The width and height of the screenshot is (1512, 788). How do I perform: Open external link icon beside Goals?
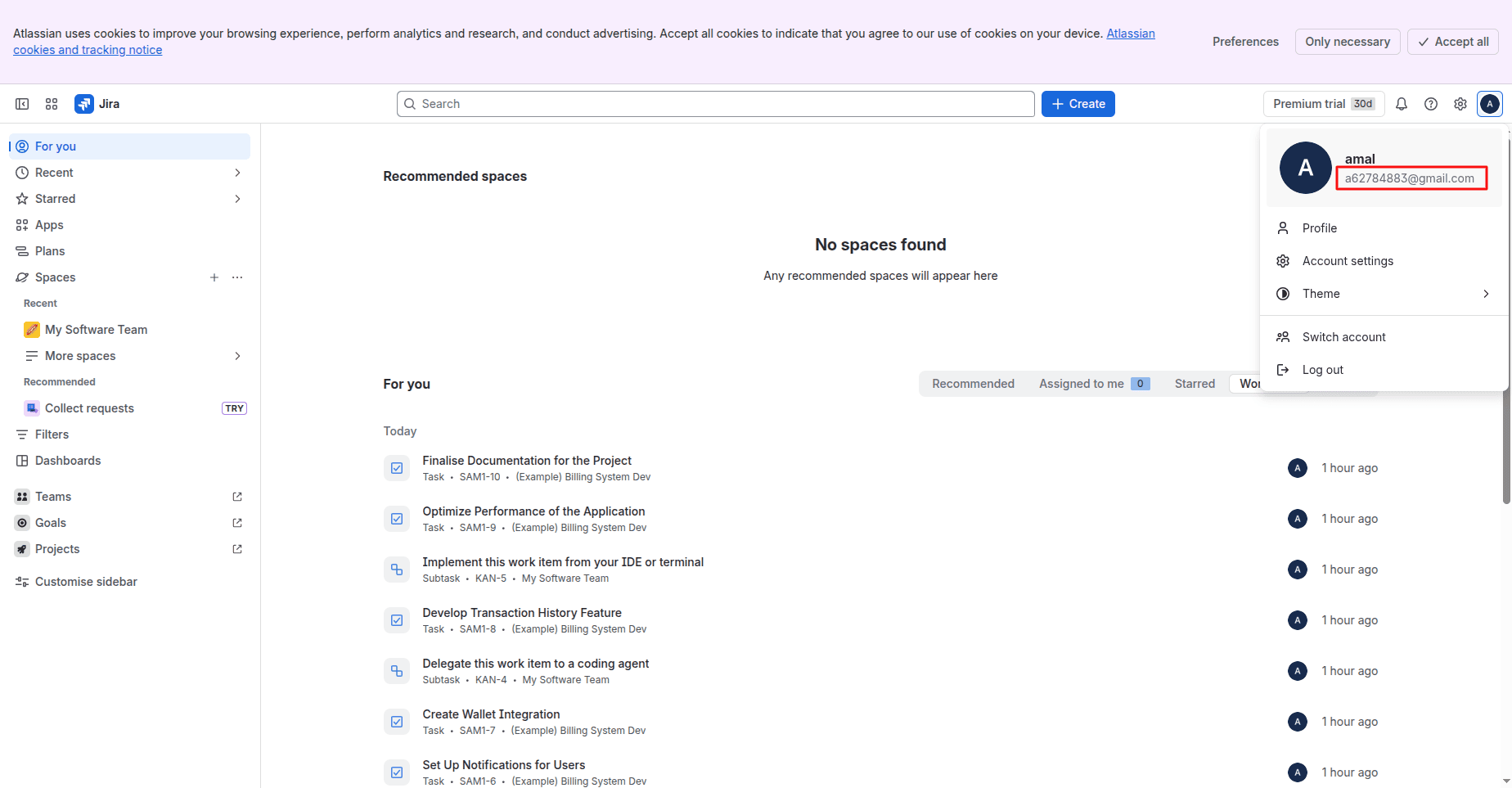(x=237, y=523)
